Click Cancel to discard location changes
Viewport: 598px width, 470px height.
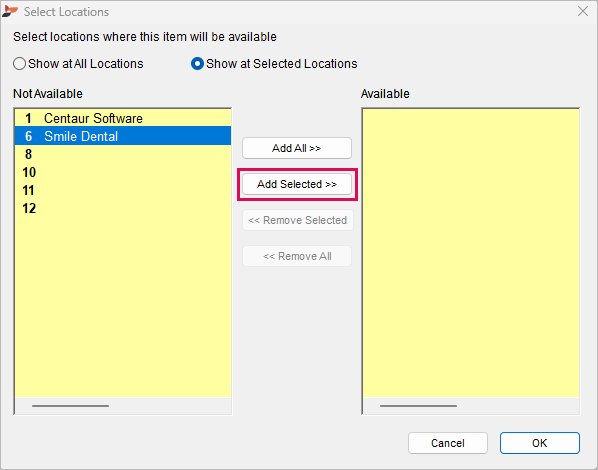pyautogui.click(x=448, y=443)
